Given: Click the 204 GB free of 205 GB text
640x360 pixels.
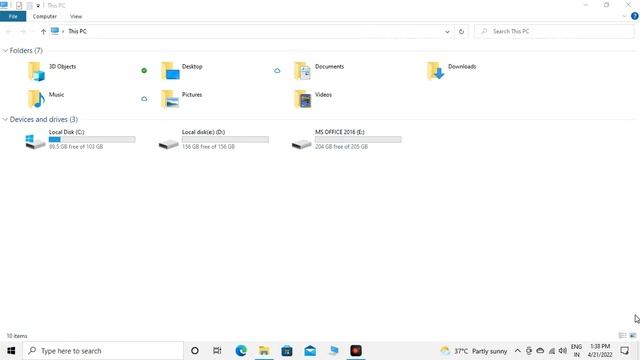Looking at the screenshot, I should pyautogui.click(x=342, y=147).
